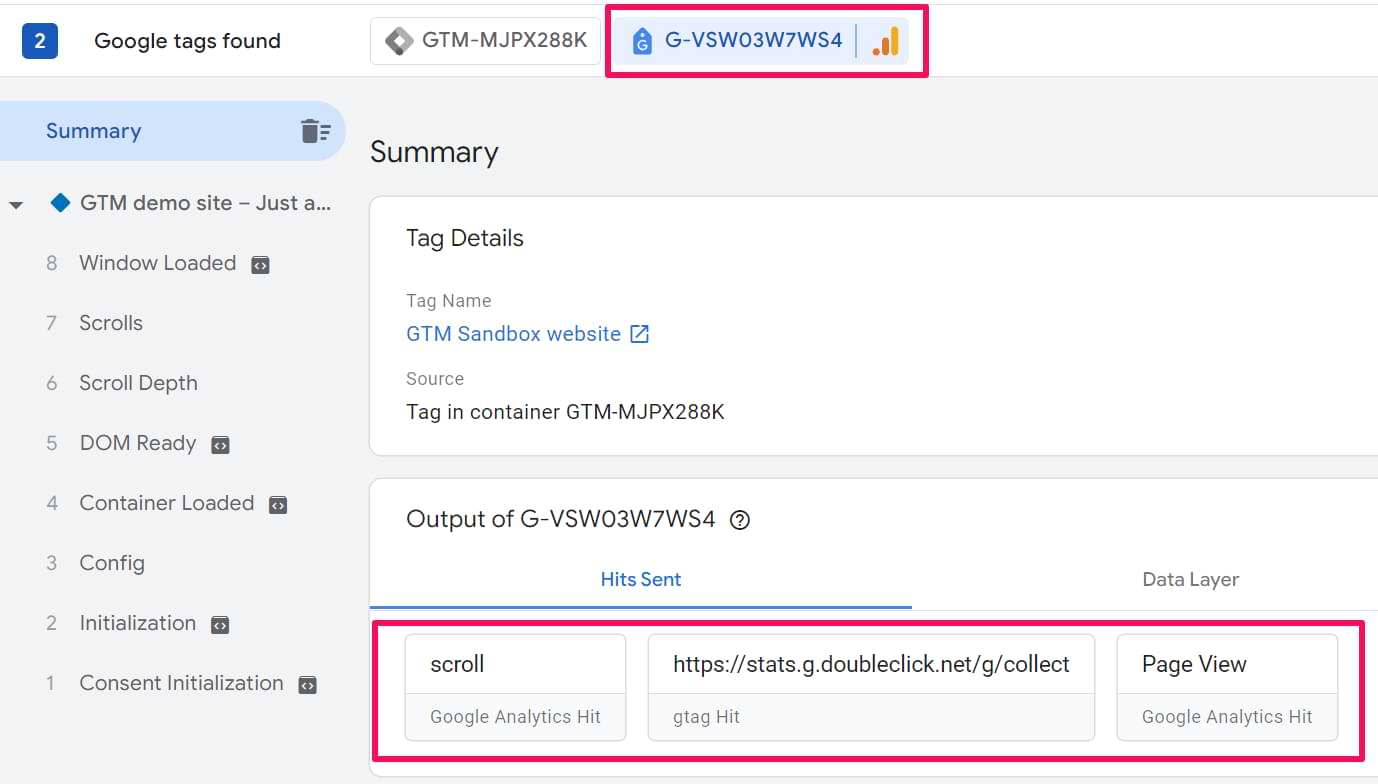
Task: Click the Tag Name field label
Action: [x=448, y=301]
